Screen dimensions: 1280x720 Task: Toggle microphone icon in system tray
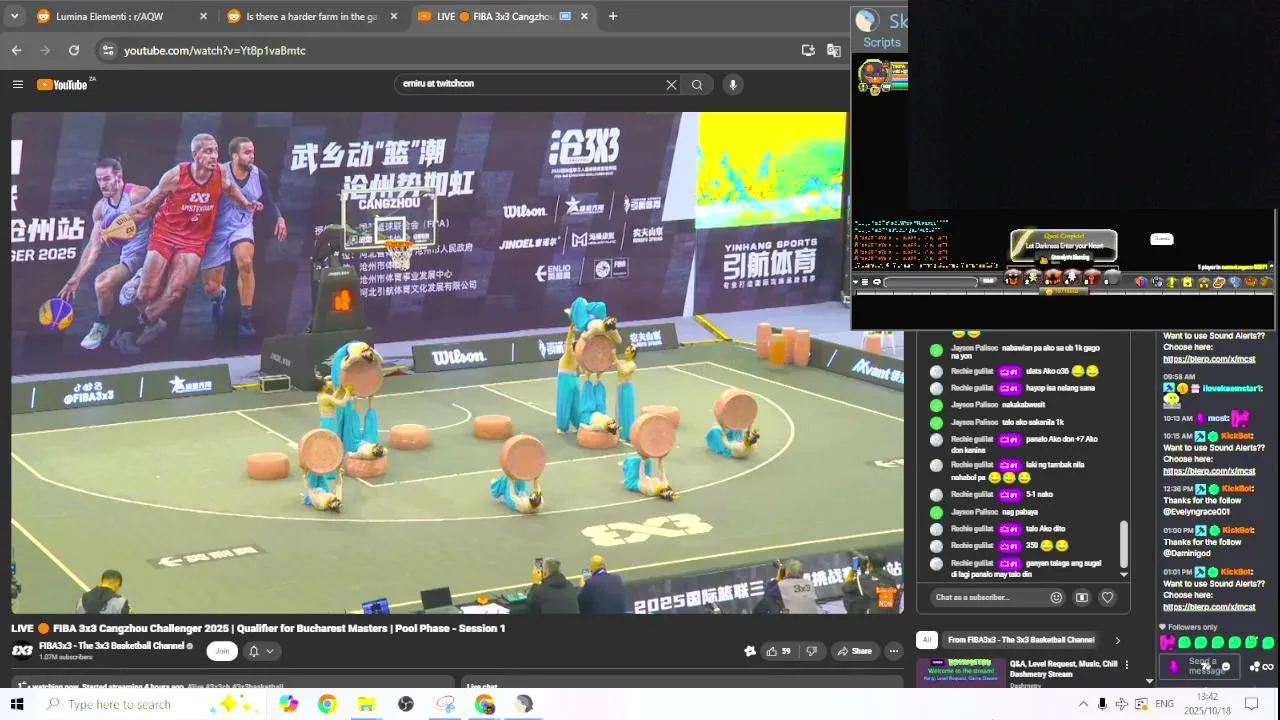pyautogui.click(x=1102, y=704)
